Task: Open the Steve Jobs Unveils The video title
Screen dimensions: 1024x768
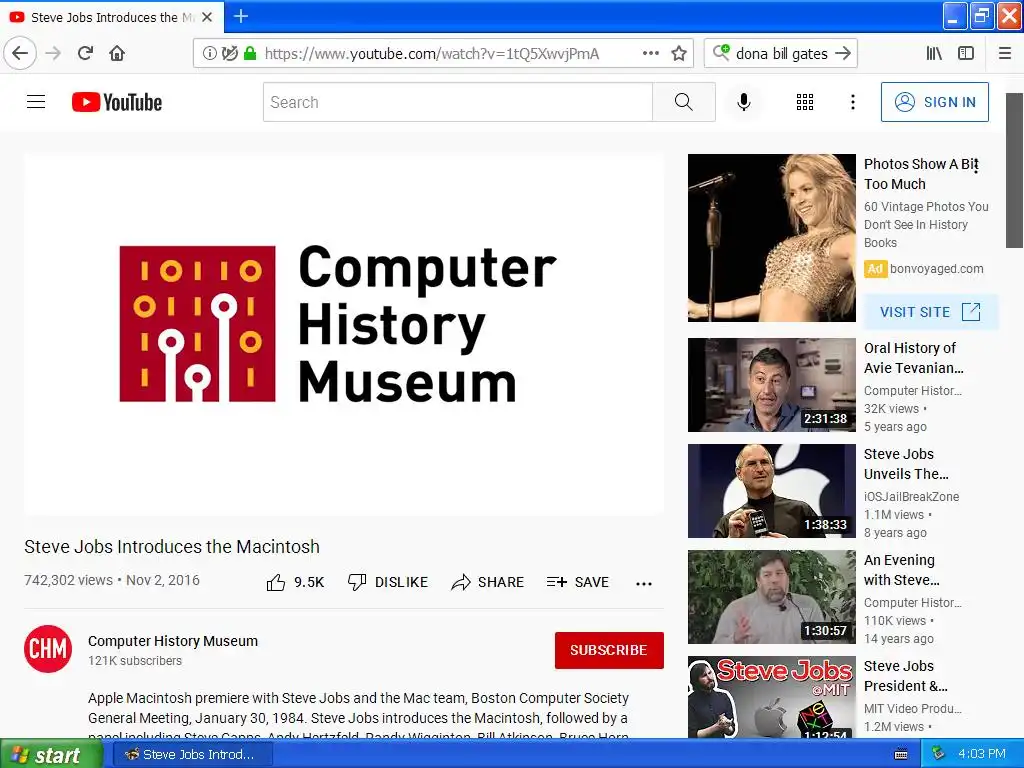Action: coord(906,464)
